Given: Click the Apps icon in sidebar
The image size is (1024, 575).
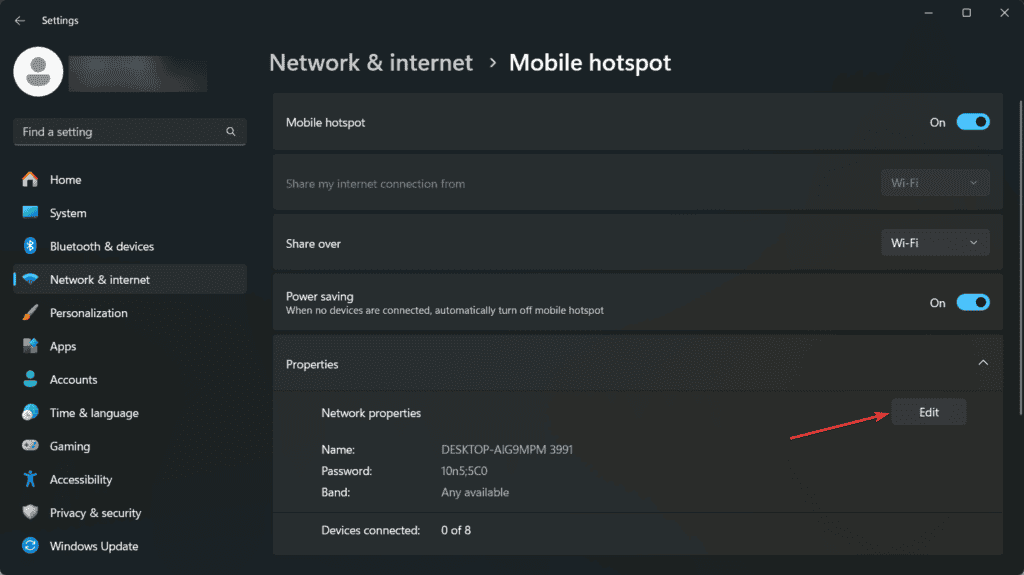Looking at the screenshot, I should tap(30, 346).
